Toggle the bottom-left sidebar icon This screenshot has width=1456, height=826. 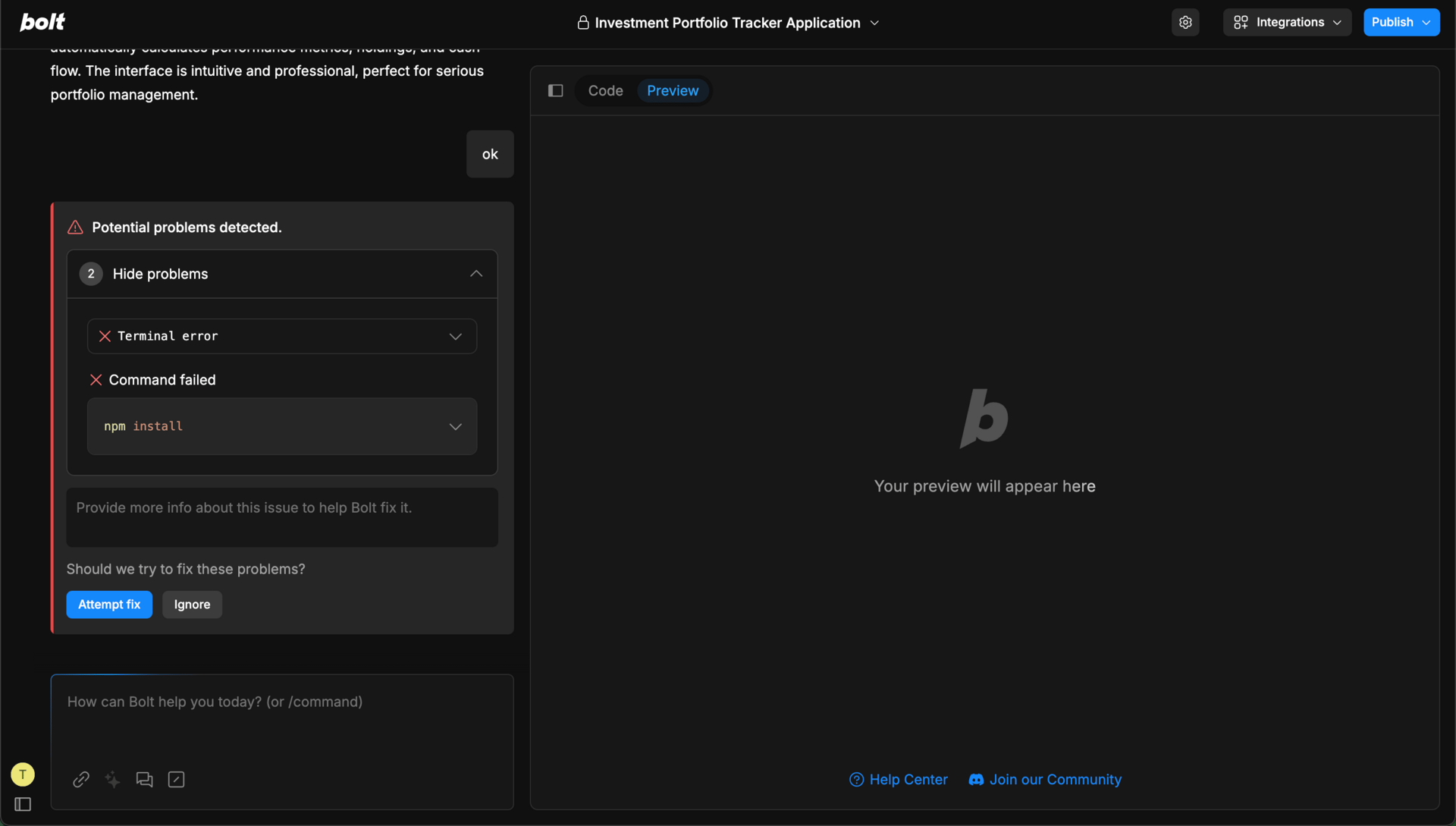coord(23,804)
